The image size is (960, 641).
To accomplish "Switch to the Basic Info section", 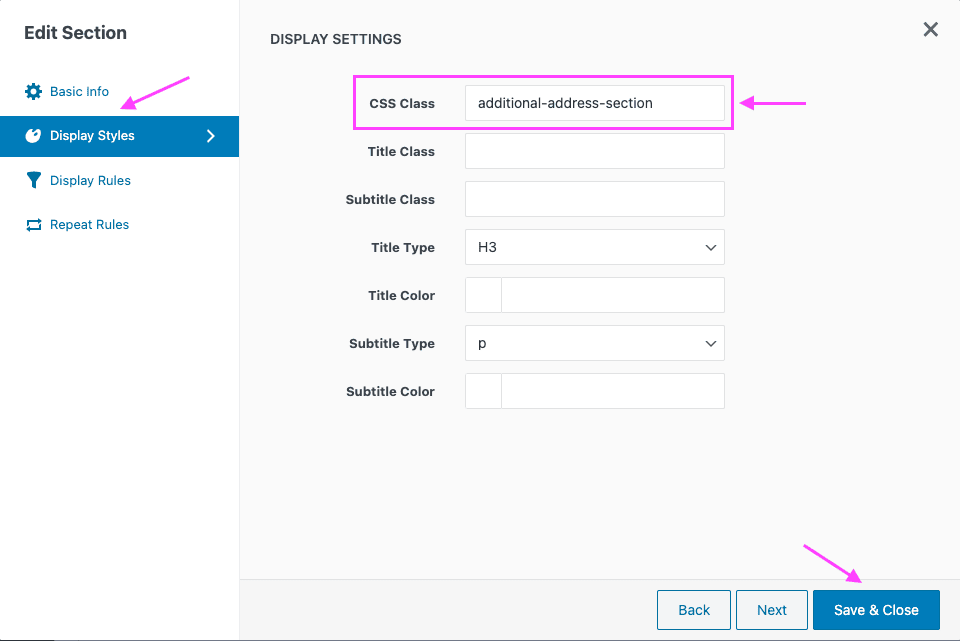I will coord(78,91).
